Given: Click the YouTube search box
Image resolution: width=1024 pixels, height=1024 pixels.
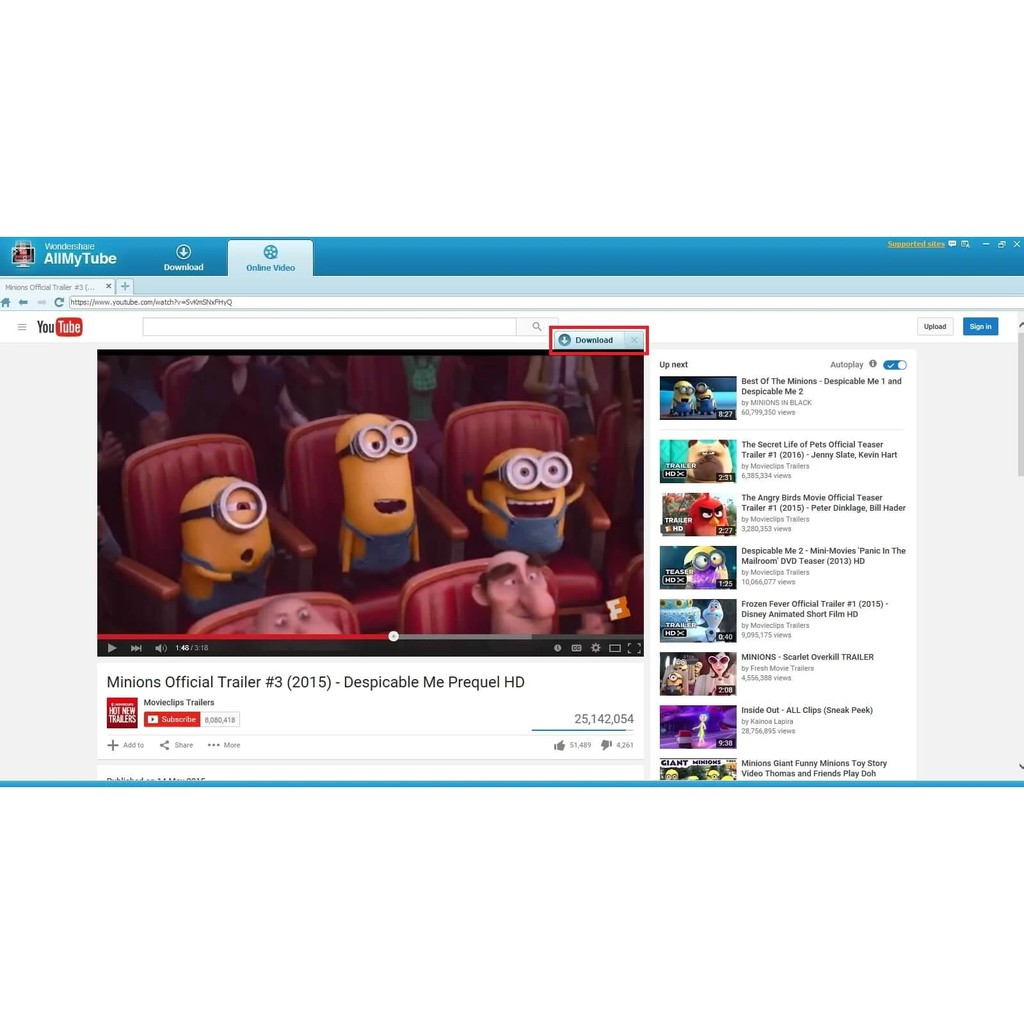Looking at the screenshot, I should coord(329,327).
